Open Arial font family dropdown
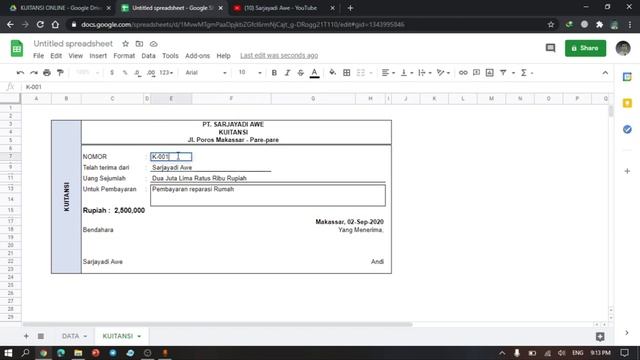This screenshot has height=360, width=640. pos(206,73)
